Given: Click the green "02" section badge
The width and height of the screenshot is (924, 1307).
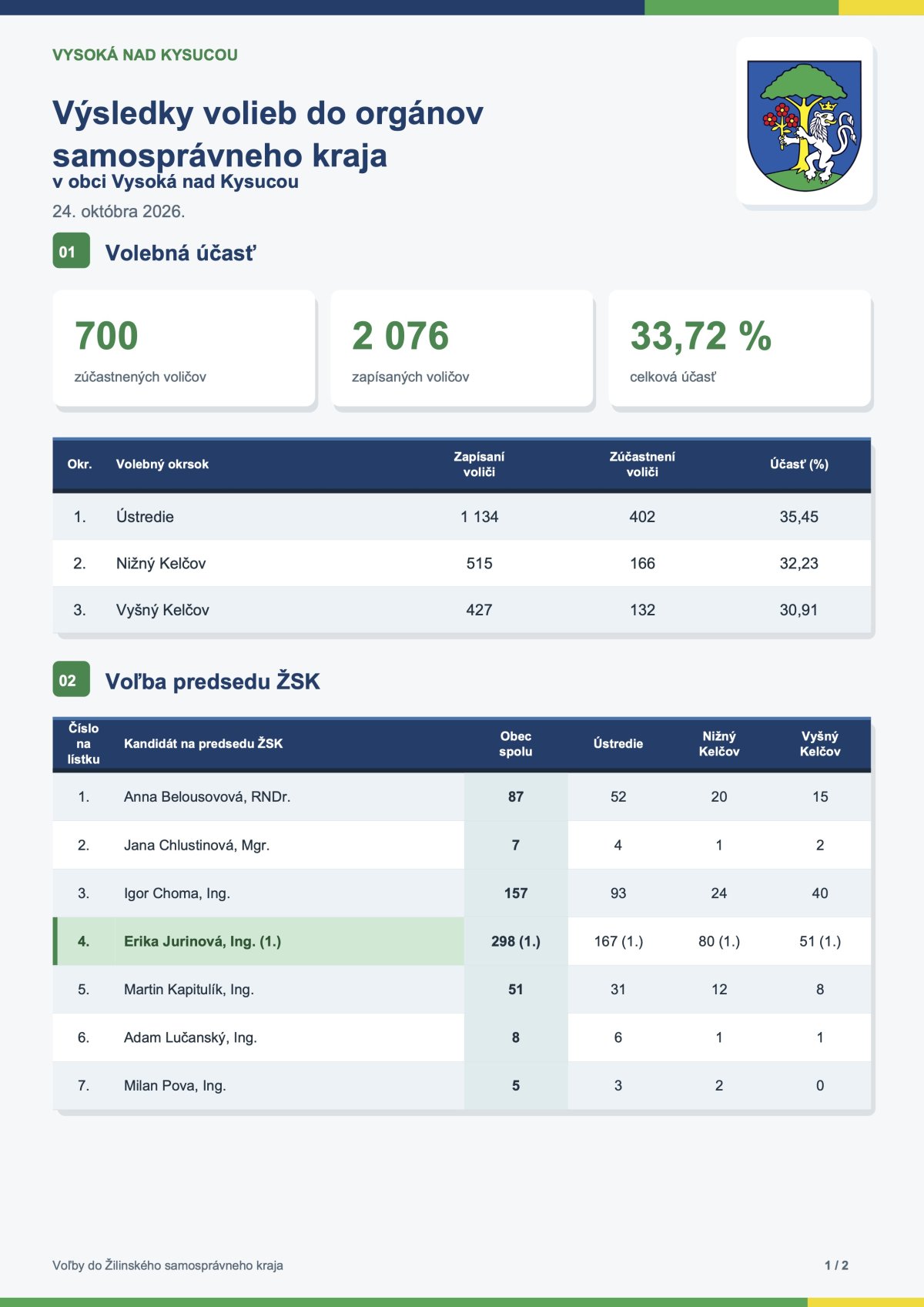Looking at the screenshot, I should [x=71, y=679].
